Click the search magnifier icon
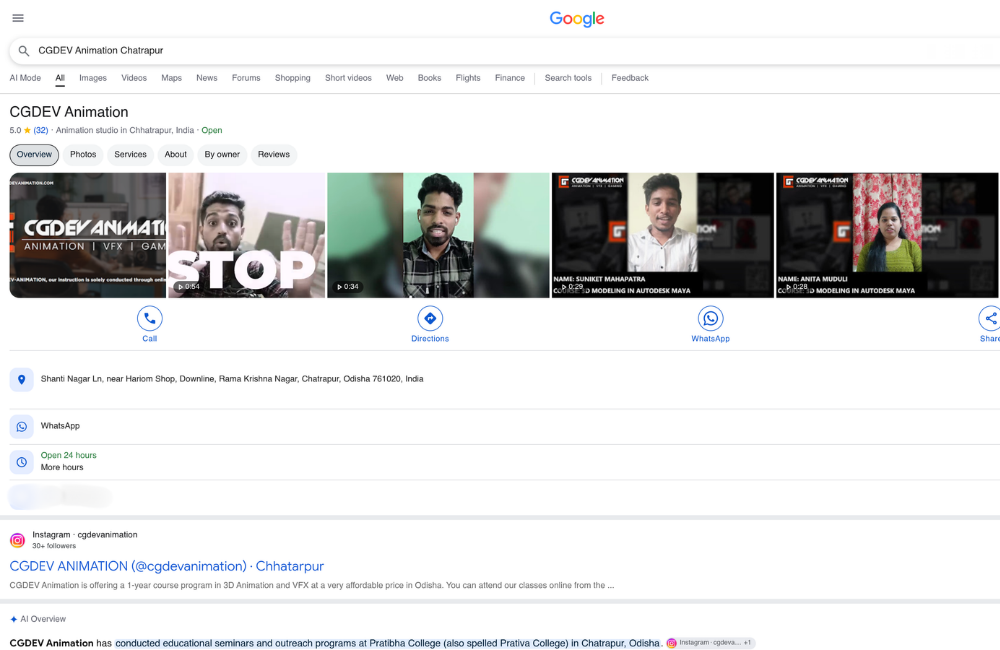The height and width of the screenshot is (650, 1000). [x=24, y=50]
